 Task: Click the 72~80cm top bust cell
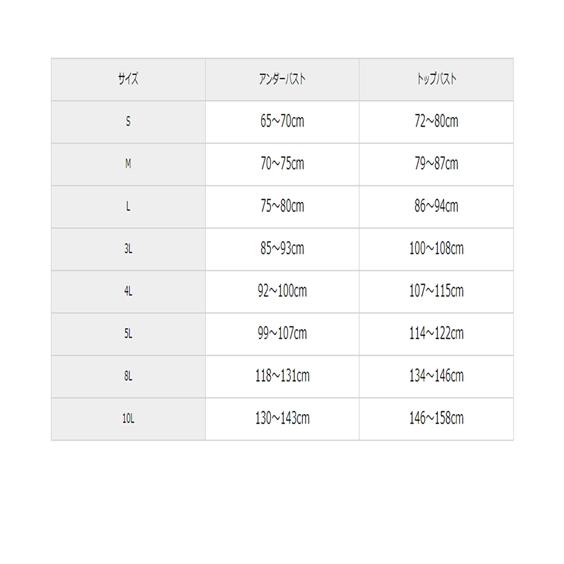436,122
